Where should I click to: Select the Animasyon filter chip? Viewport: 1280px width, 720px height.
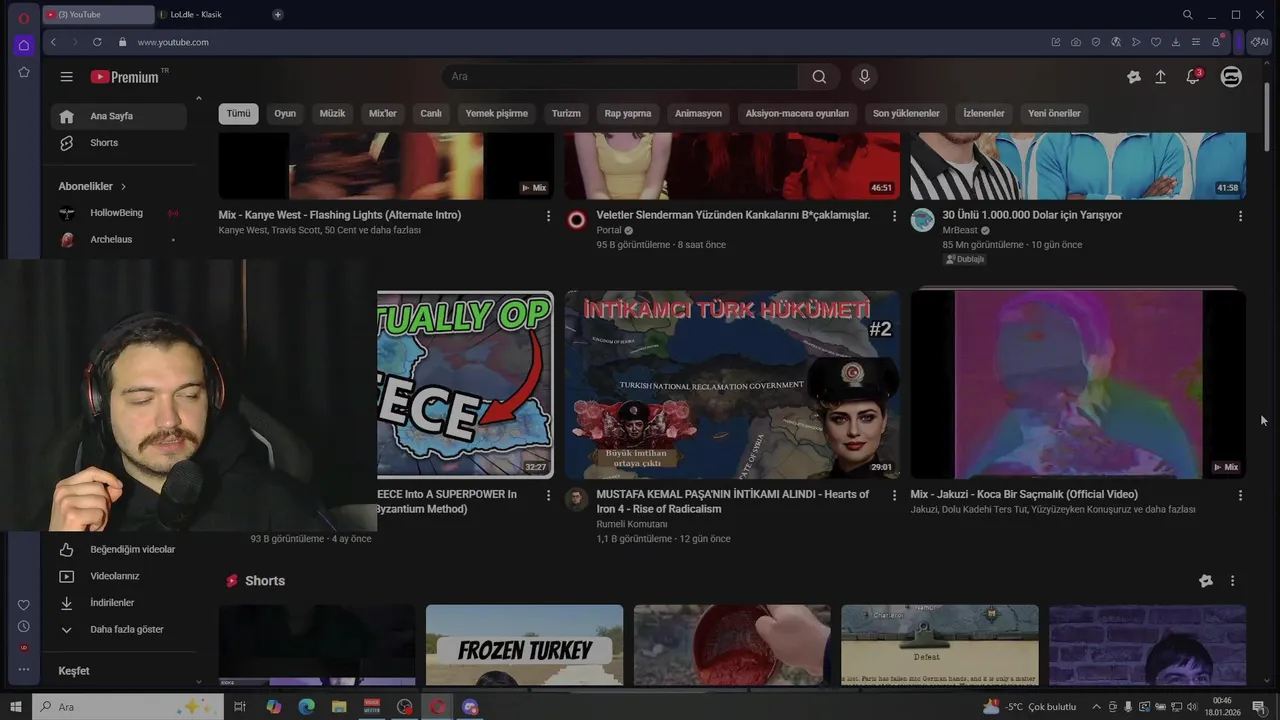point(698,114)
